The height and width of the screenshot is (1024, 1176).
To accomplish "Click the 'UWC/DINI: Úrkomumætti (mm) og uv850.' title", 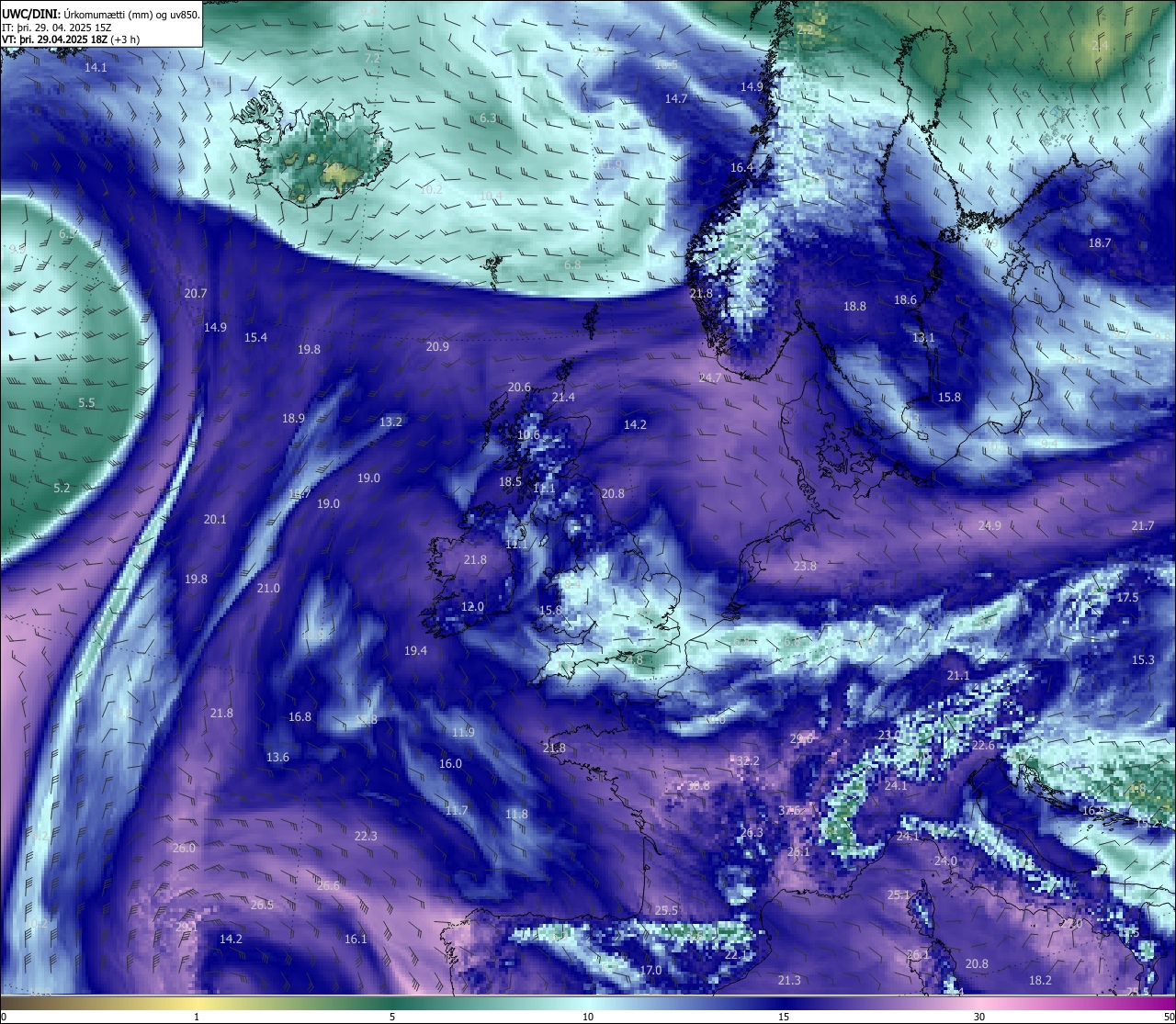I will 101,14.
